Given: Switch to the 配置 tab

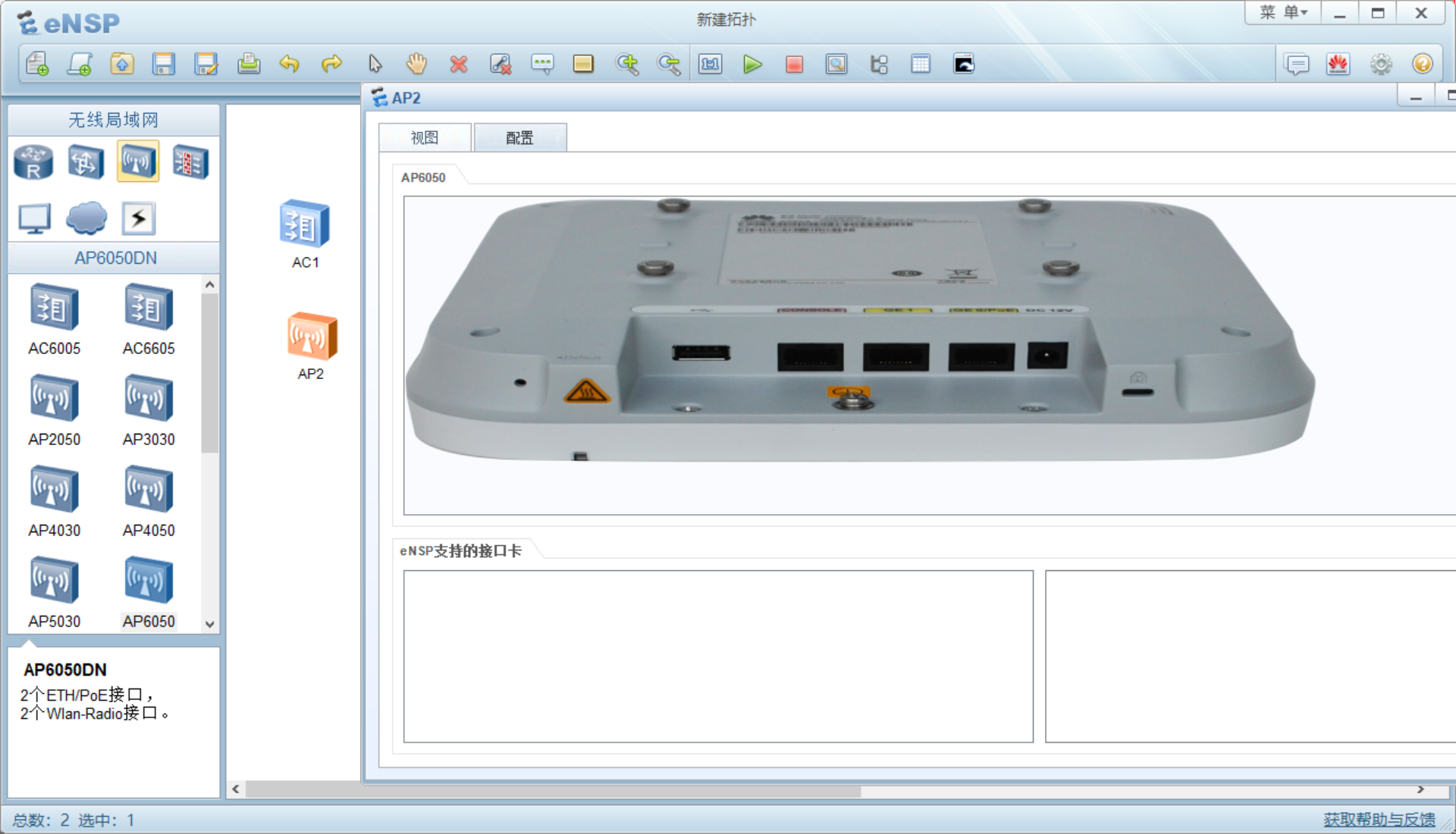Looking at the screenshot, I should click(x=519, y=138).
